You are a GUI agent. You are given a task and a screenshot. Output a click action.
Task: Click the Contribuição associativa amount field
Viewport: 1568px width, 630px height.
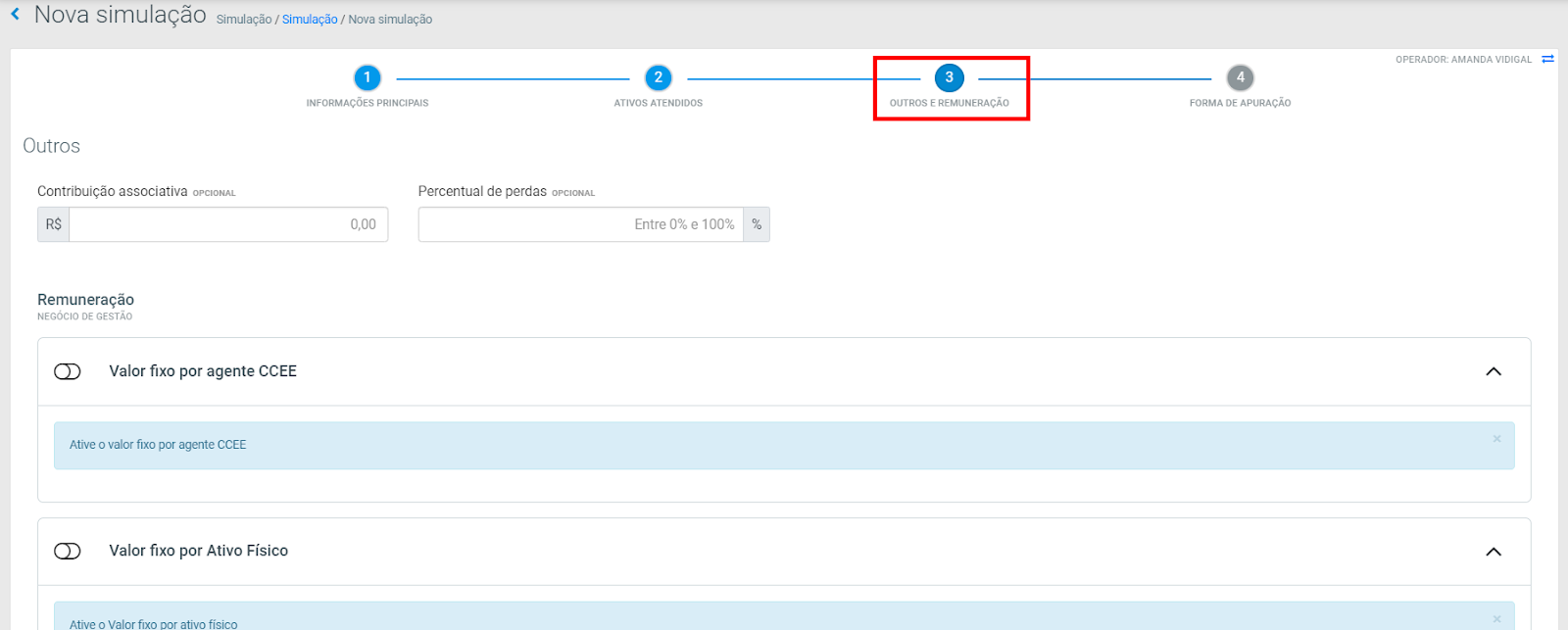coord(228,224)
